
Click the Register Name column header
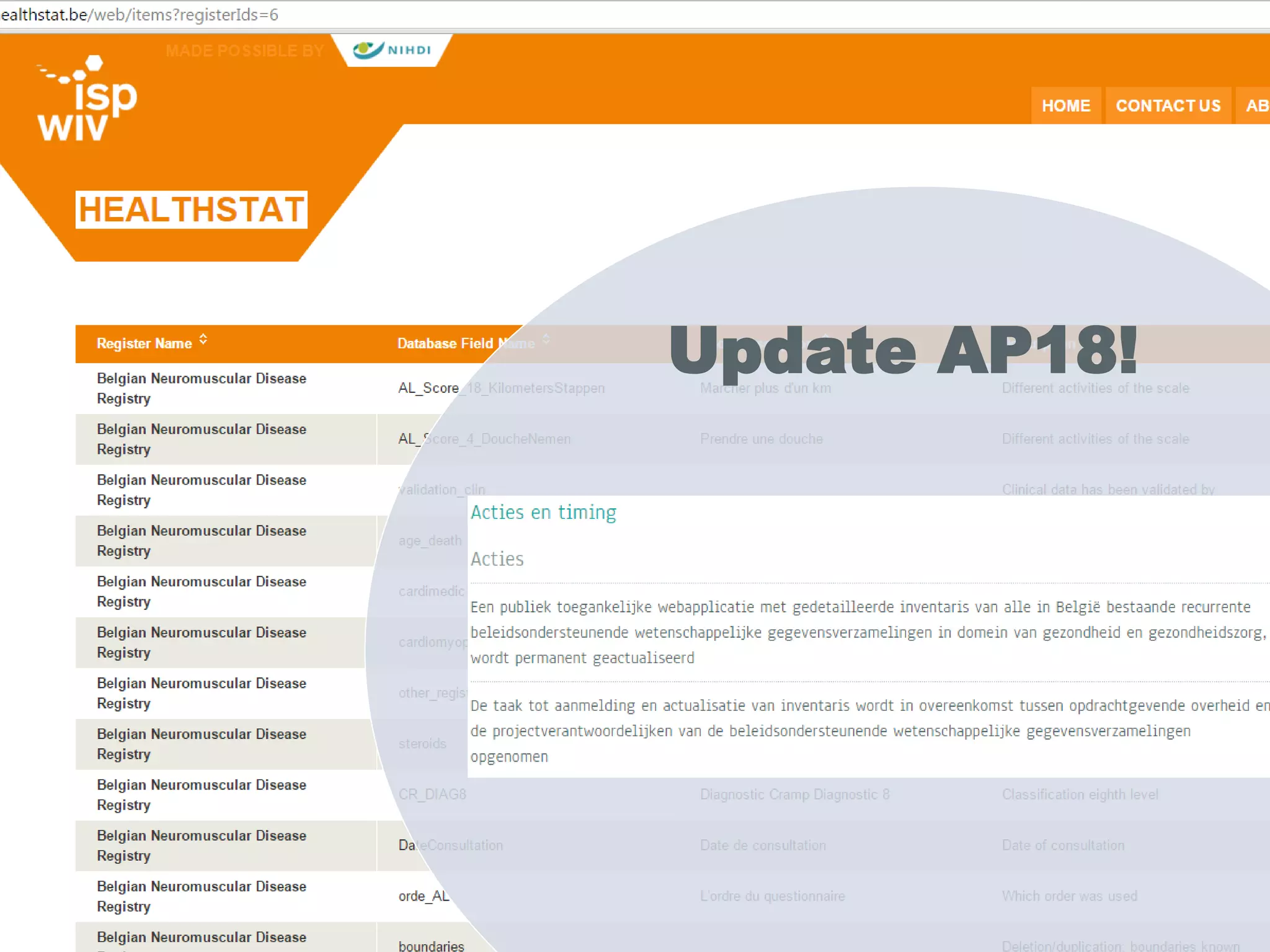coord(144,343)
